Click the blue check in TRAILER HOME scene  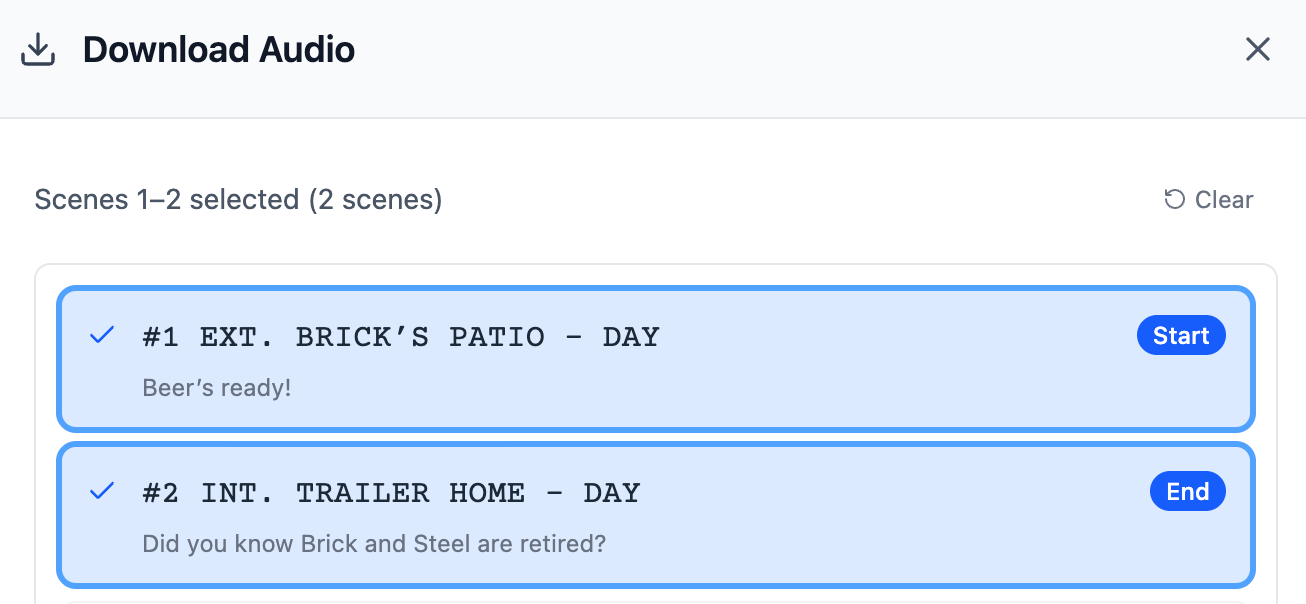pos(101,491)
